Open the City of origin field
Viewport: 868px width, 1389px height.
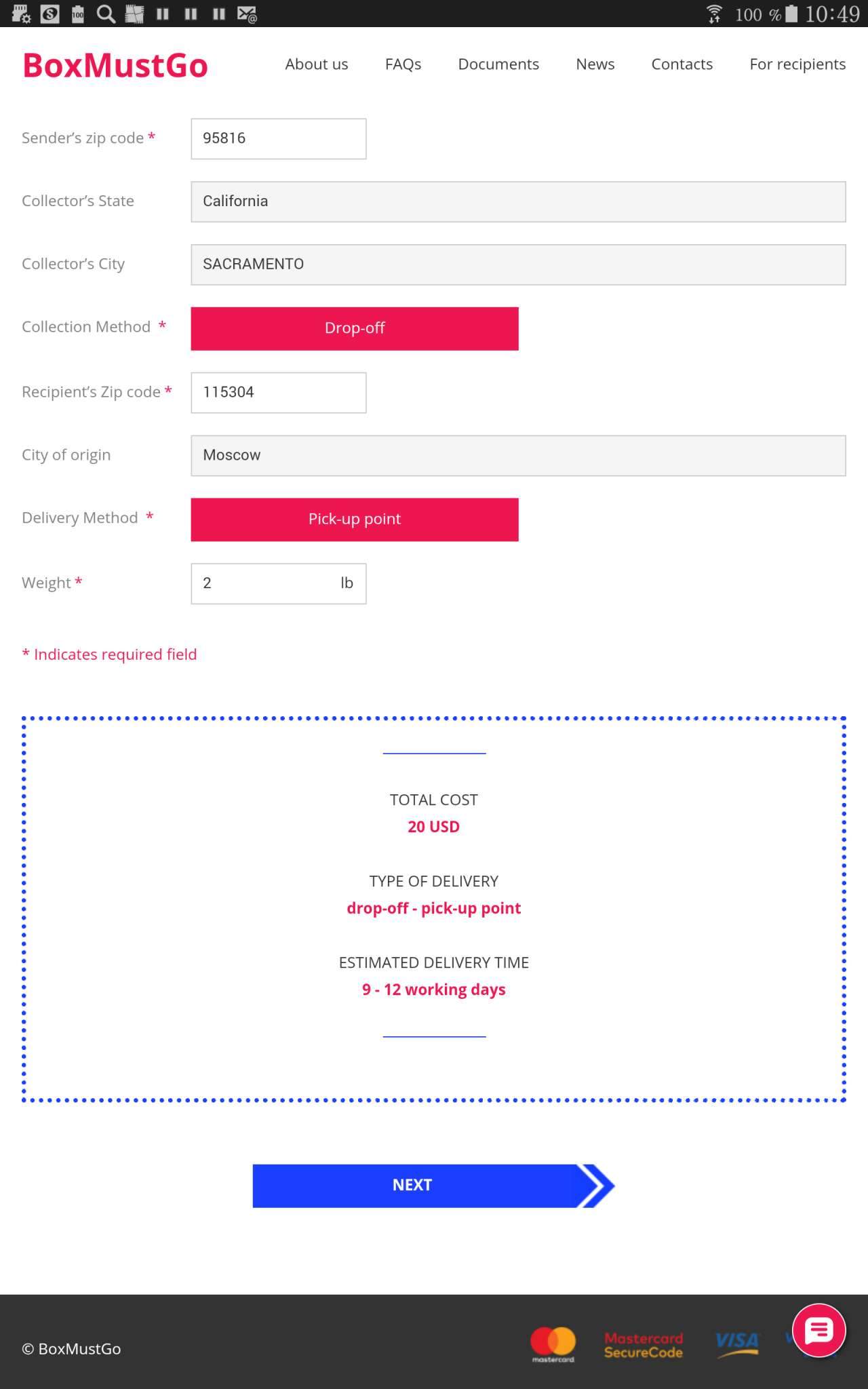click(x=517, y=455)
